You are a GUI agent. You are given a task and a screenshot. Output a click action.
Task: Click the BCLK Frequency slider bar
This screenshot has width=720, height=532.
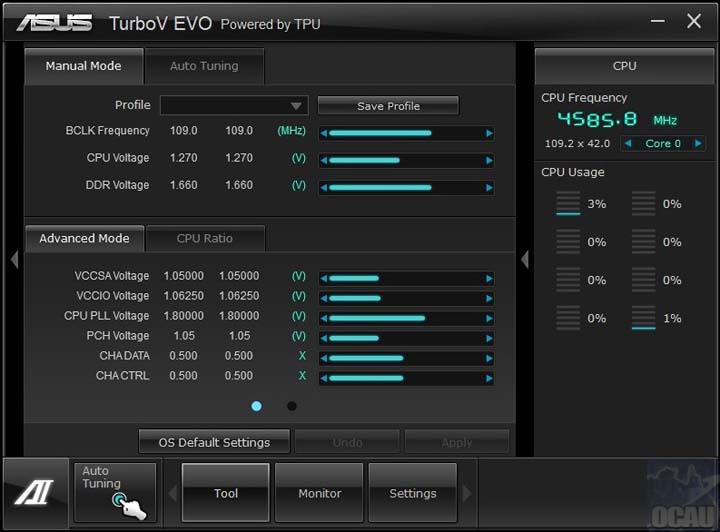point(406,134)
